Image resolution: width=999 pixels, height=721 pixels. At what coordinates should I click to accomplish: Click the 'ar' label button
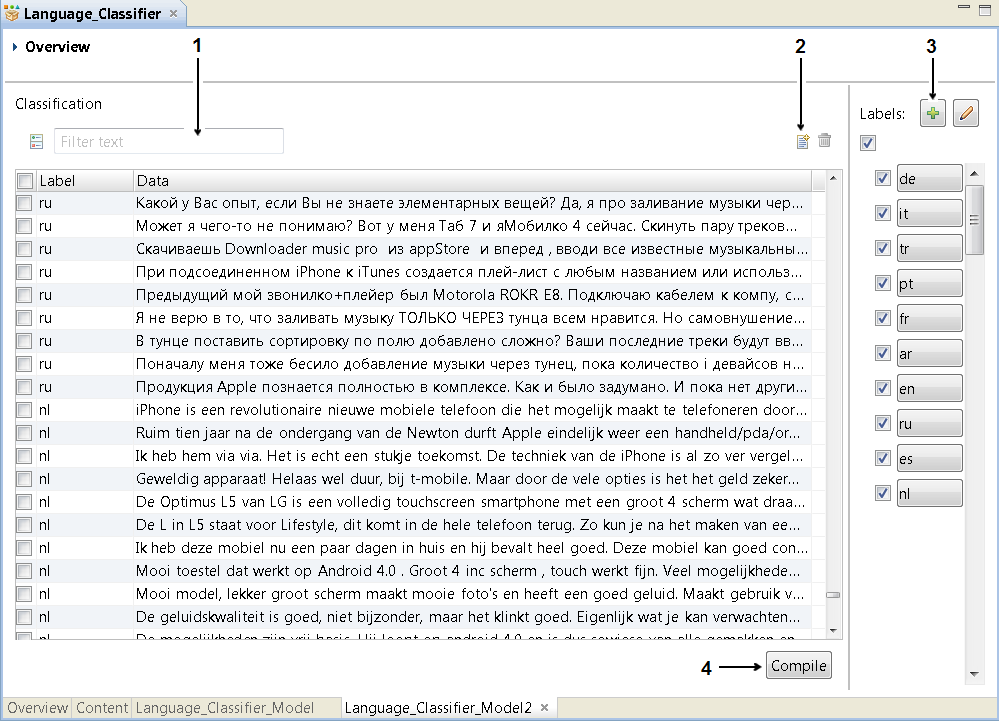[x=930, y=353]
